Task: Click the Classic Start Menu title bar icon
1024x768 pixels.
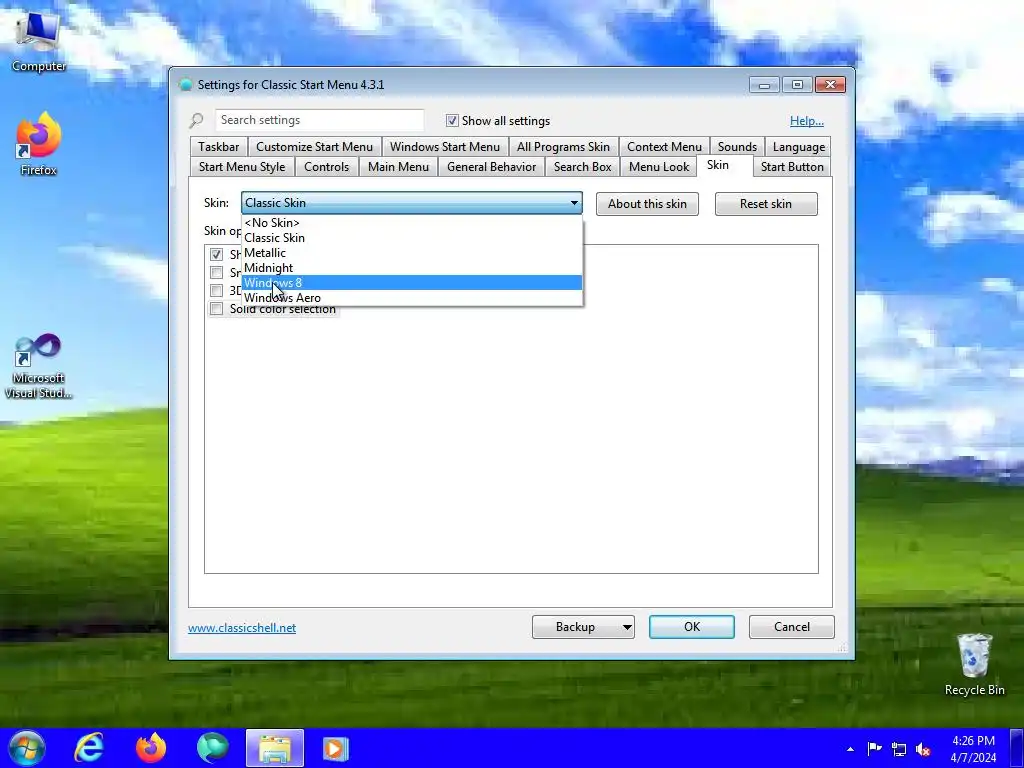Action: click(x=186, y=85)
